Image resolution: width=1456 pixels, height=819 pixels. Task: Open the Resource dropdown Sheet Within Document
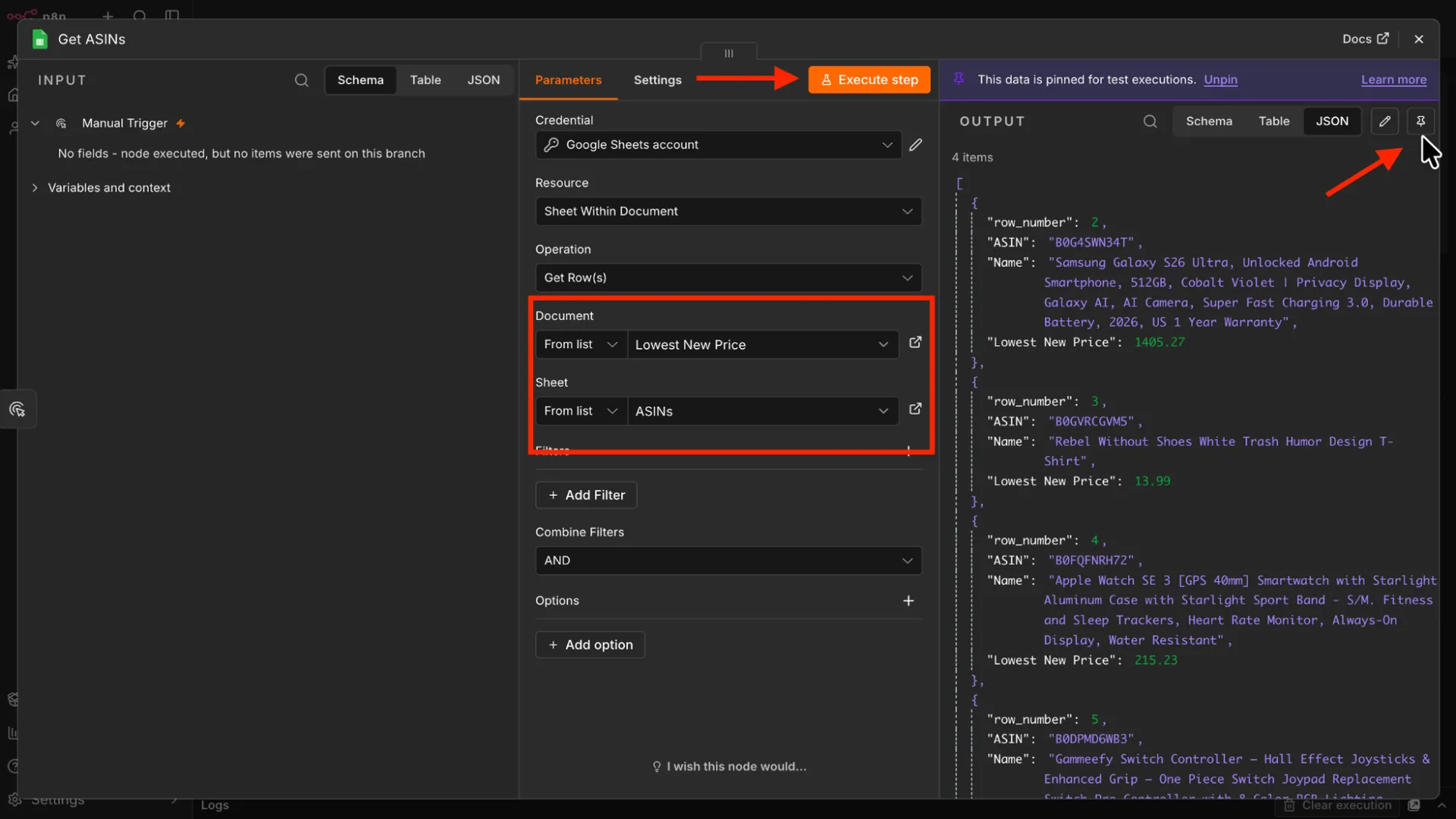tap(728, 212)
